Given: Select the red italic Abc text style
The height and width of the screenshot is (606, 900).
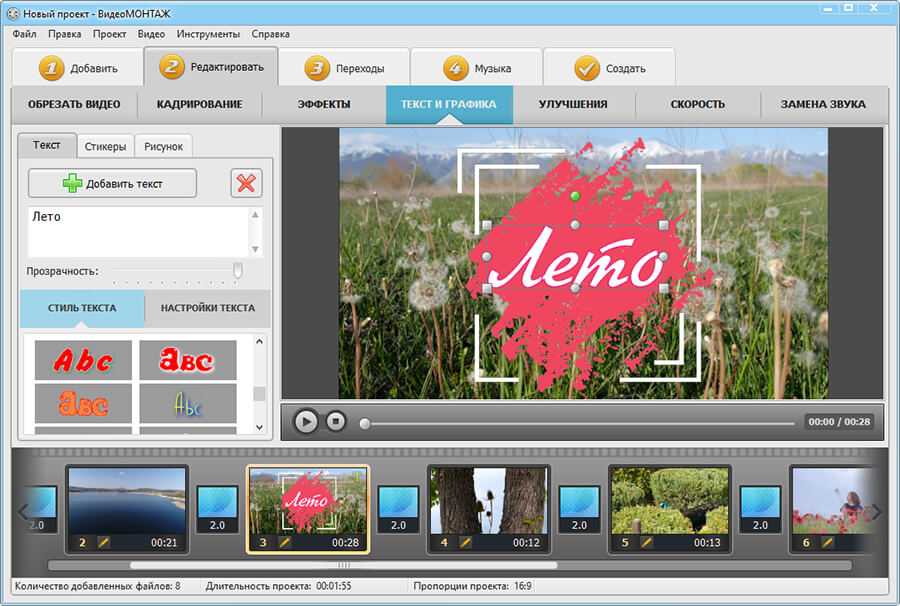Looking at the screenshot, I should [83, 360].
